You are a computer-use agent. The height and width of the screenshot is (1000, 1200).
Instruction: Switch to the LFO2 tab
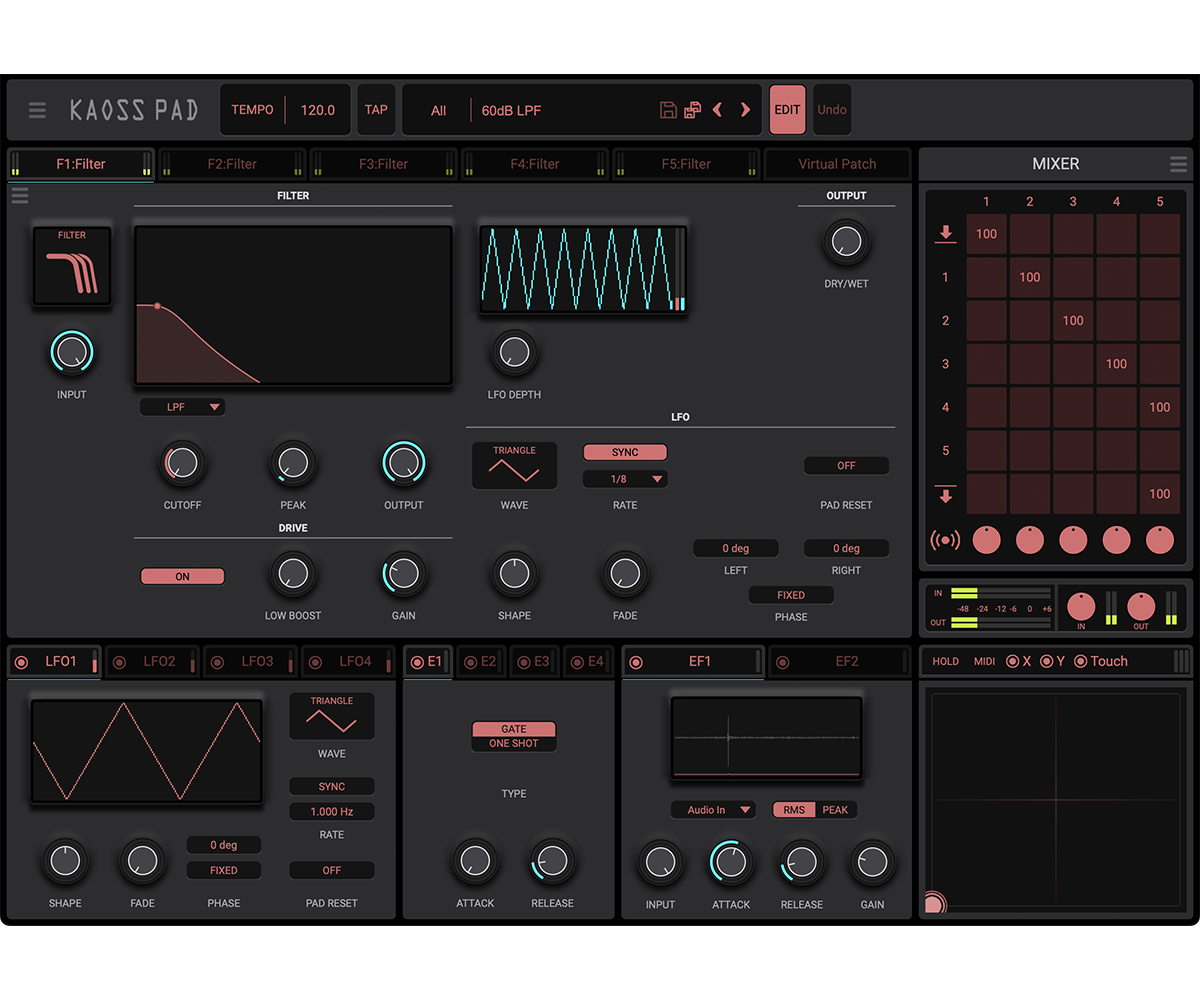click(153, 661)
